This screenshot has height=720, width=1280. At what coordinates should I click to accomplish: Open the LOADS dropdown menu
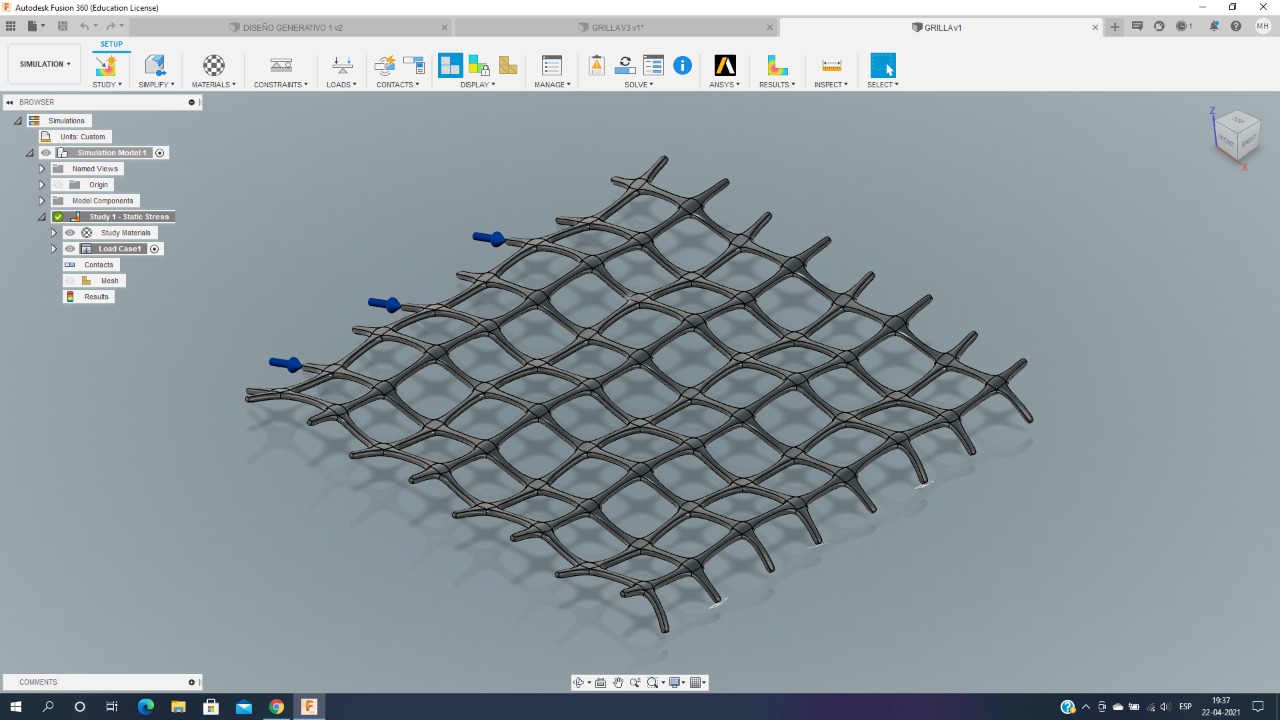341,85
